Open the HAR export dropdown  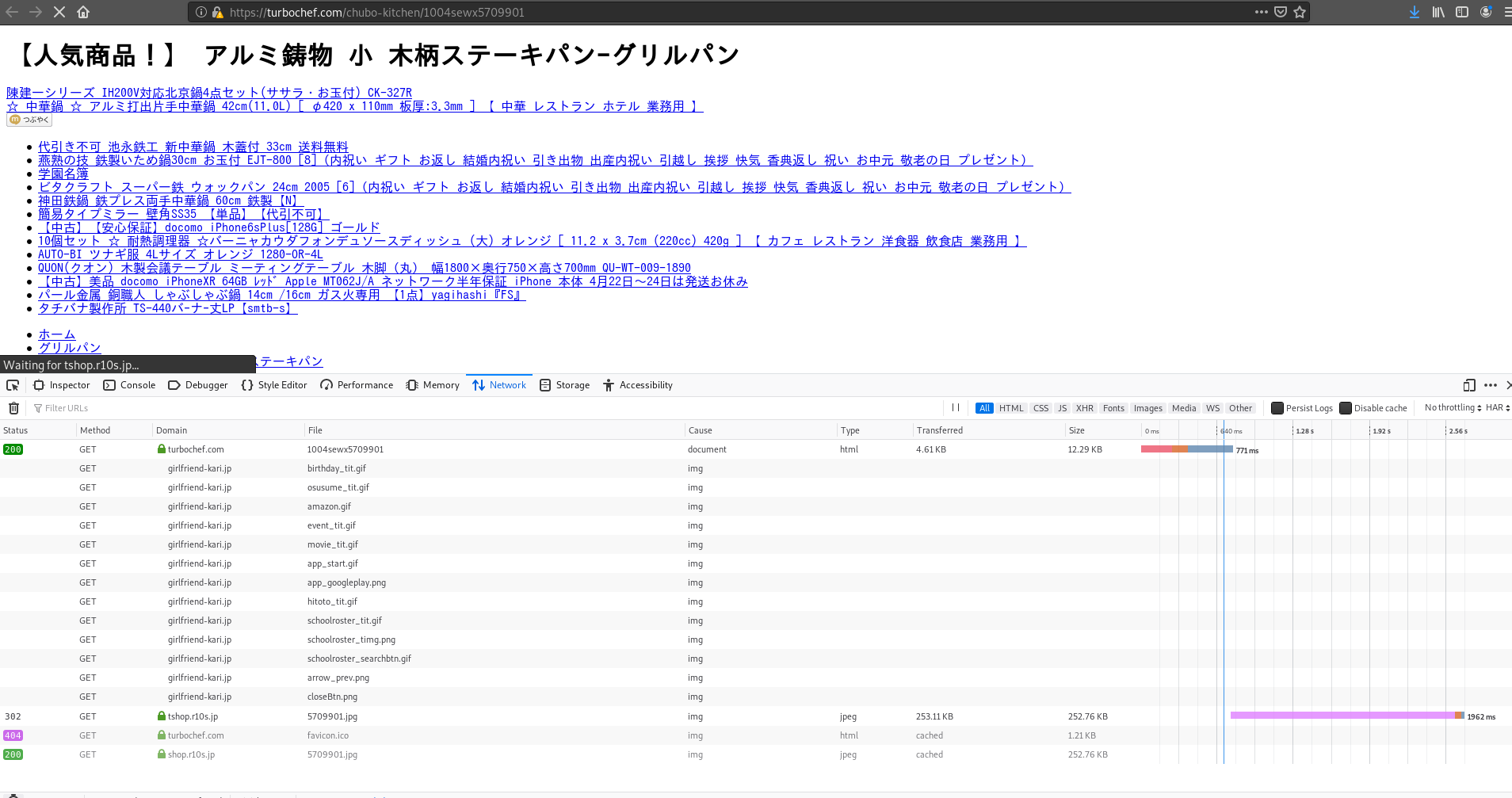[x=1497, y=407]
